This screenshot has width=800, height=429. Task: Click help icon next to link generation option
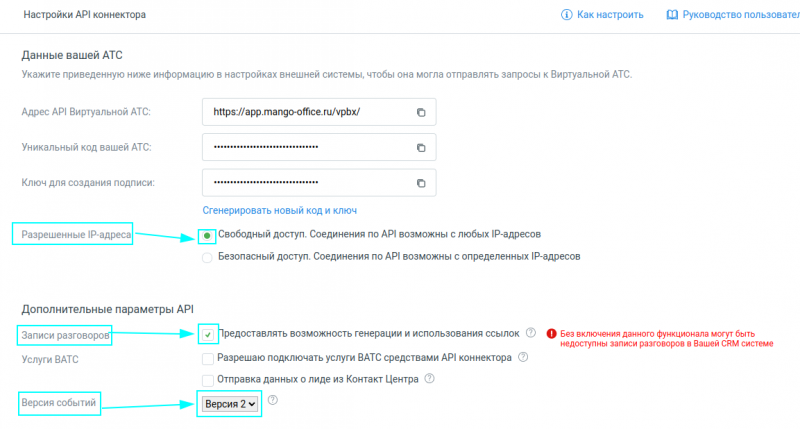coord(531,333)
